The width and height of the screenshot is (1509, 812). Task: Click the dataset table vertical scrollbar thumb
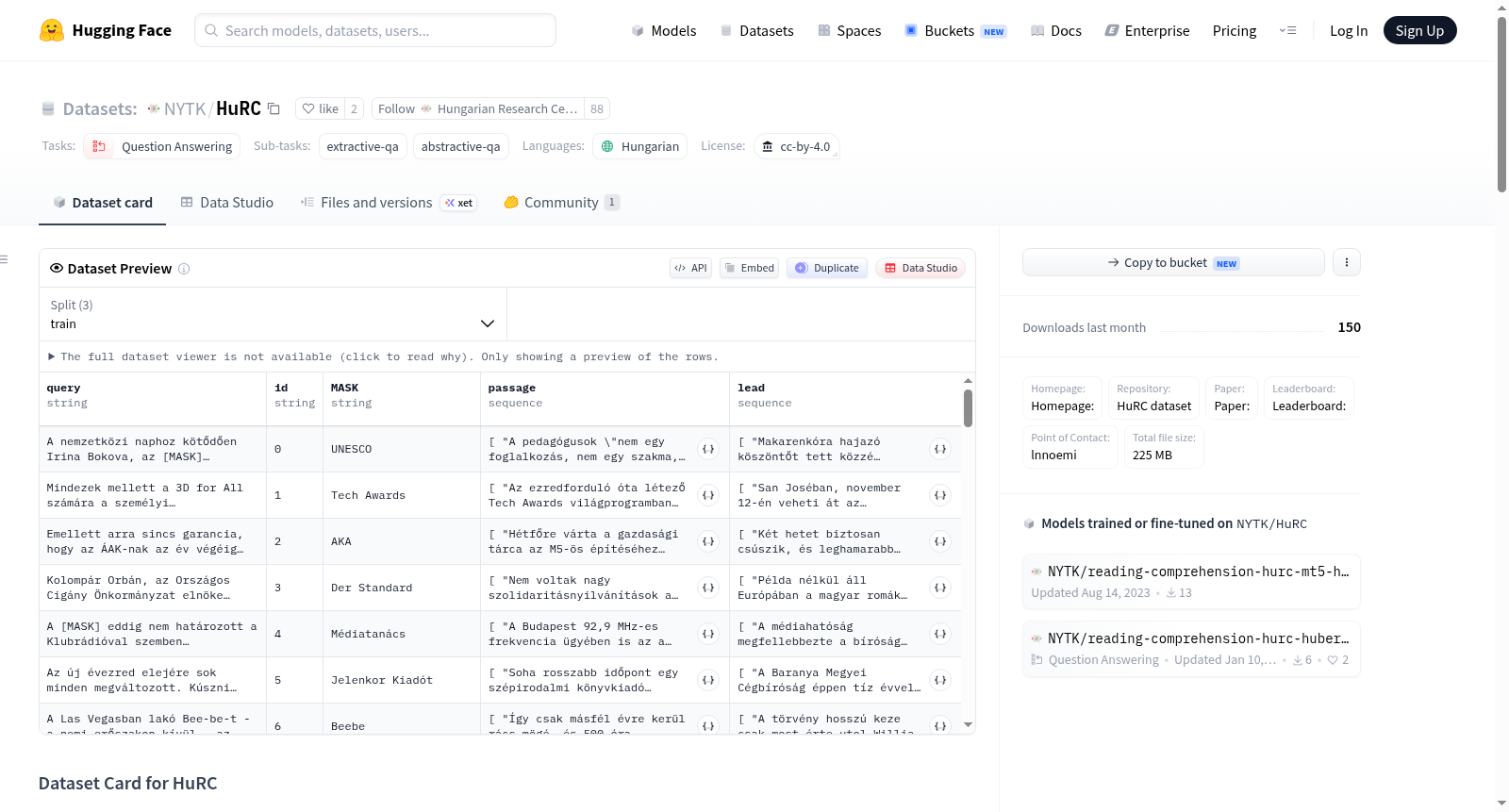tap(968, 408)
